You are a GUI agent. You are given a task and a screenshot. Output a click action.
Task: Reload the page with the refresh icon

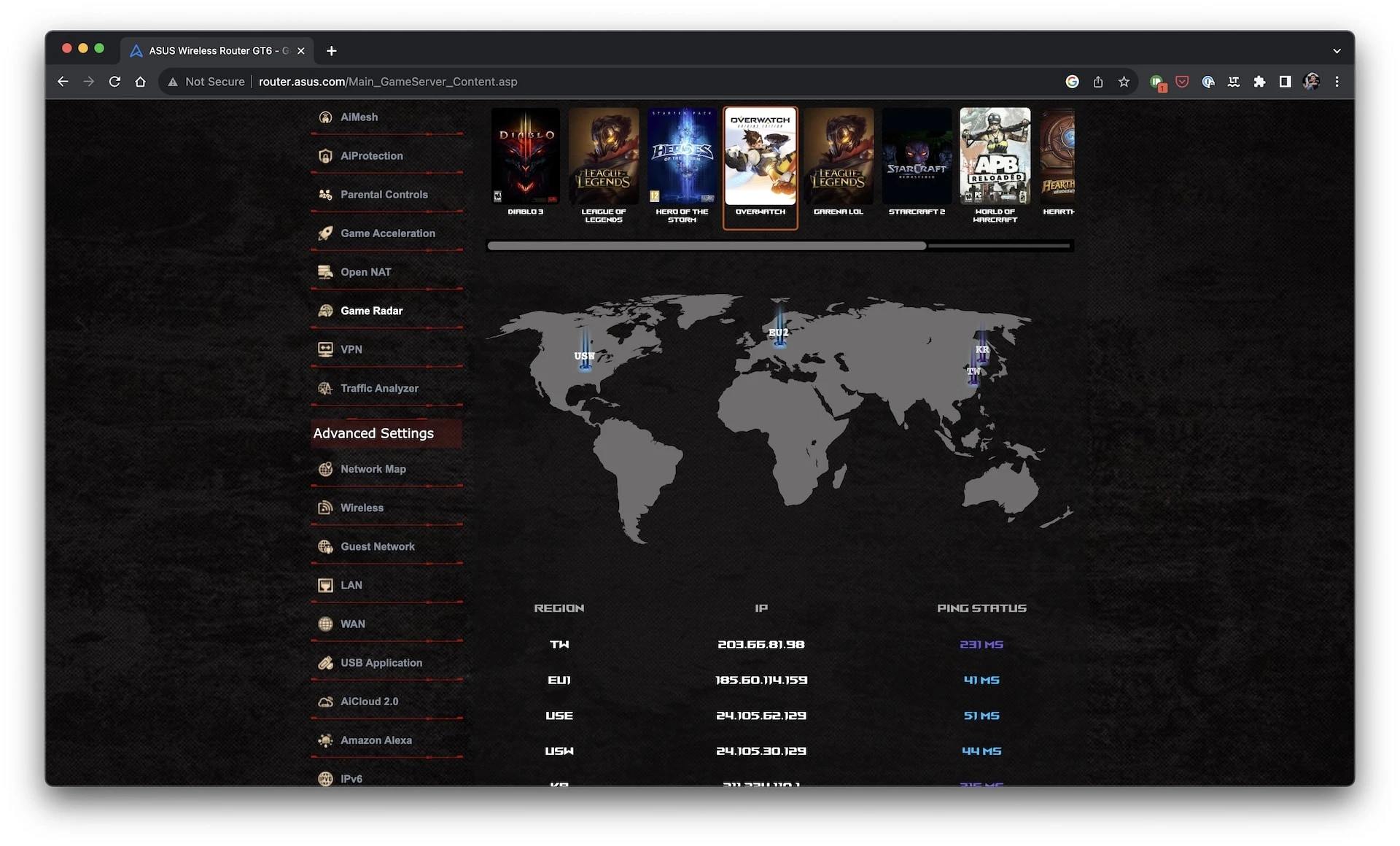point(114,82)
